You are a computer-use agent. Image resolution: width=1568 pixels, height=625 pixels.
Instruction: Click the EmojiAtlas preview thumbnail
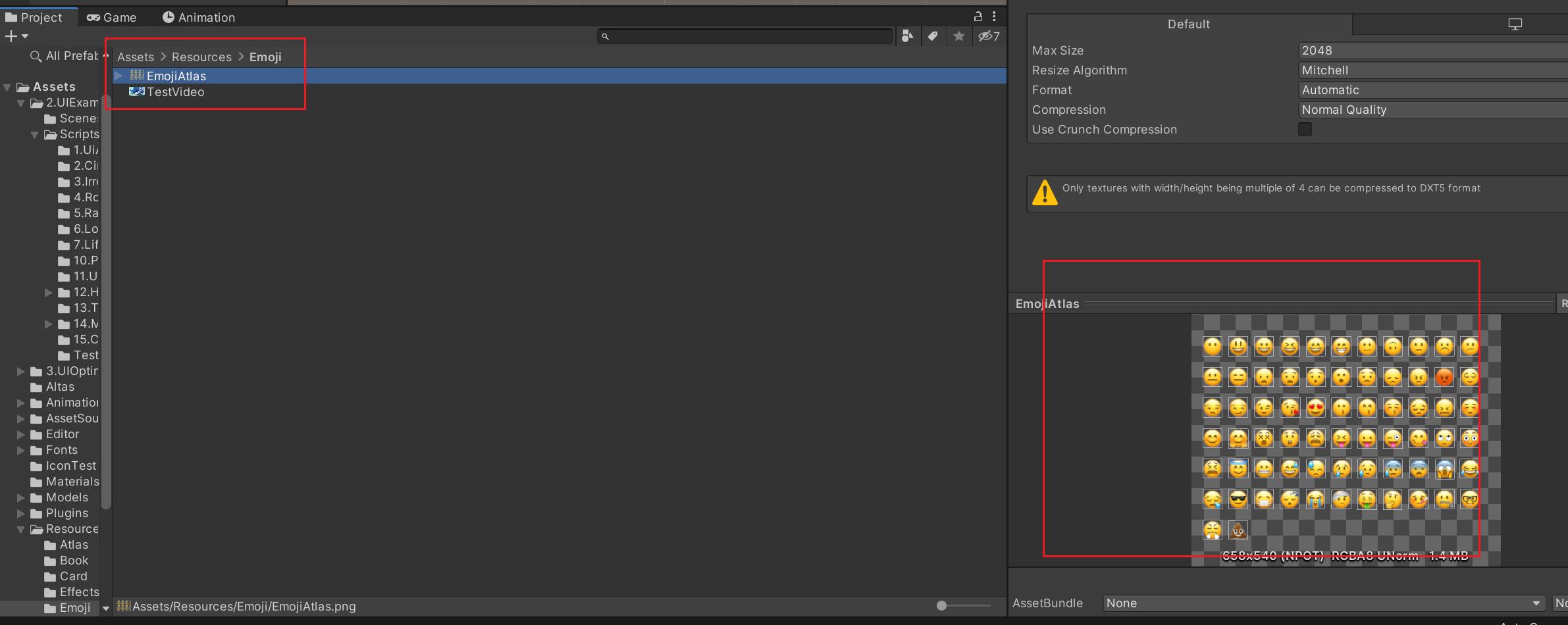[1346, 439]
